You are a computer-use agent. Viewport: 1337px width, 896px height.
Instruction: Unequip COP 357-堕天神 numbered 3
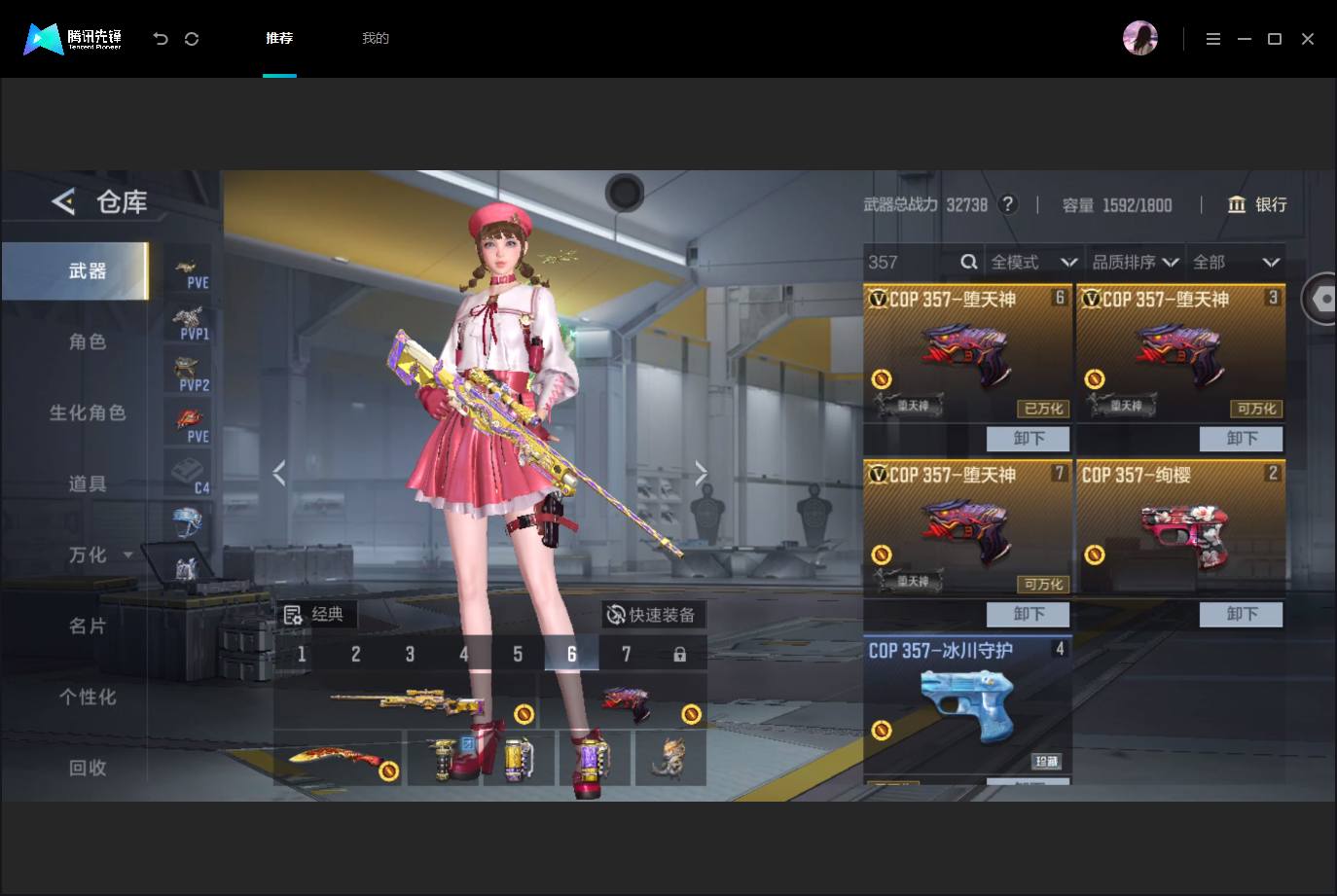[x=1242, y=439]
